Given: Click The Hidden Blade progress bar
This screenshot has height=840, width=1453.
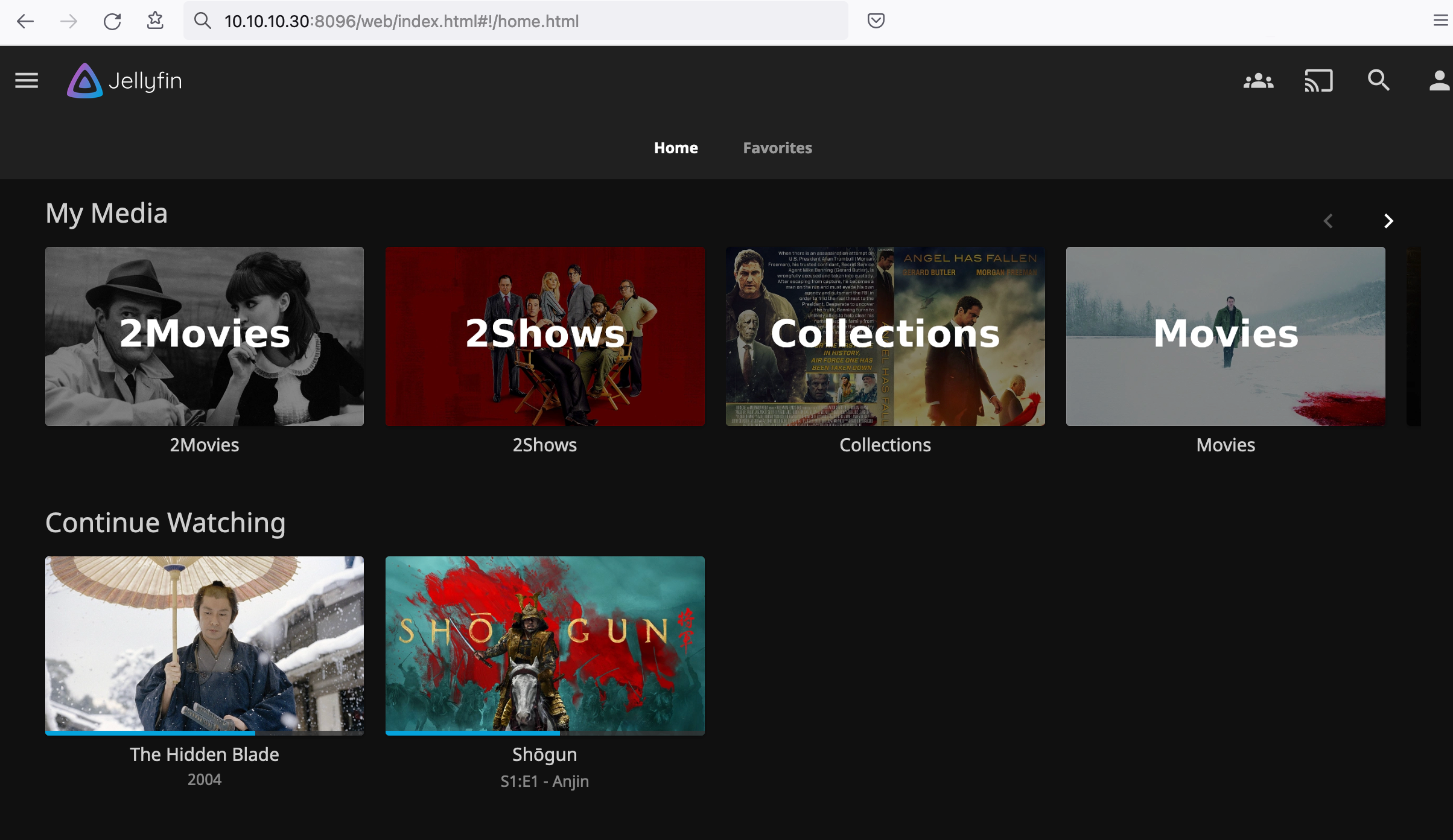Looking at the screenshot, I should (x=205, y=733).
